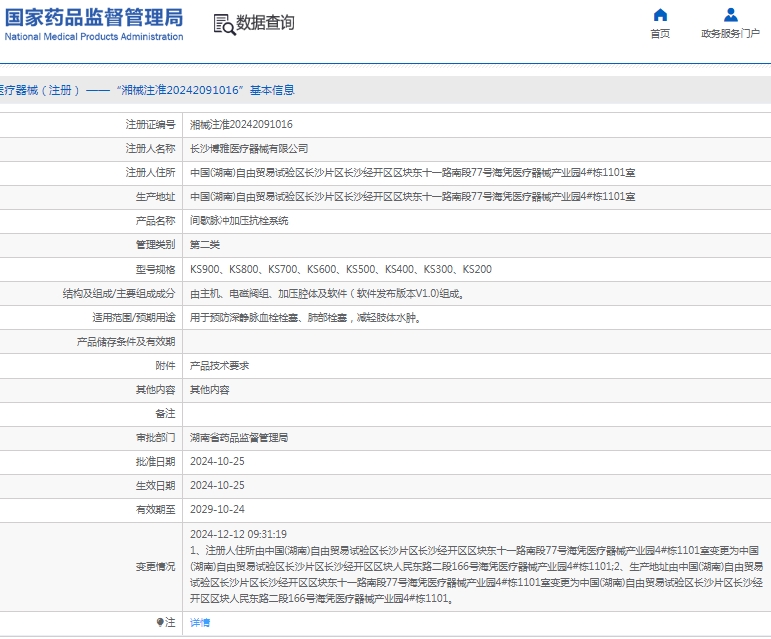Click the 注册证编号 field label
Image resolution: width=771 pixels, height=639 pixels.
[x=150, y=124]
